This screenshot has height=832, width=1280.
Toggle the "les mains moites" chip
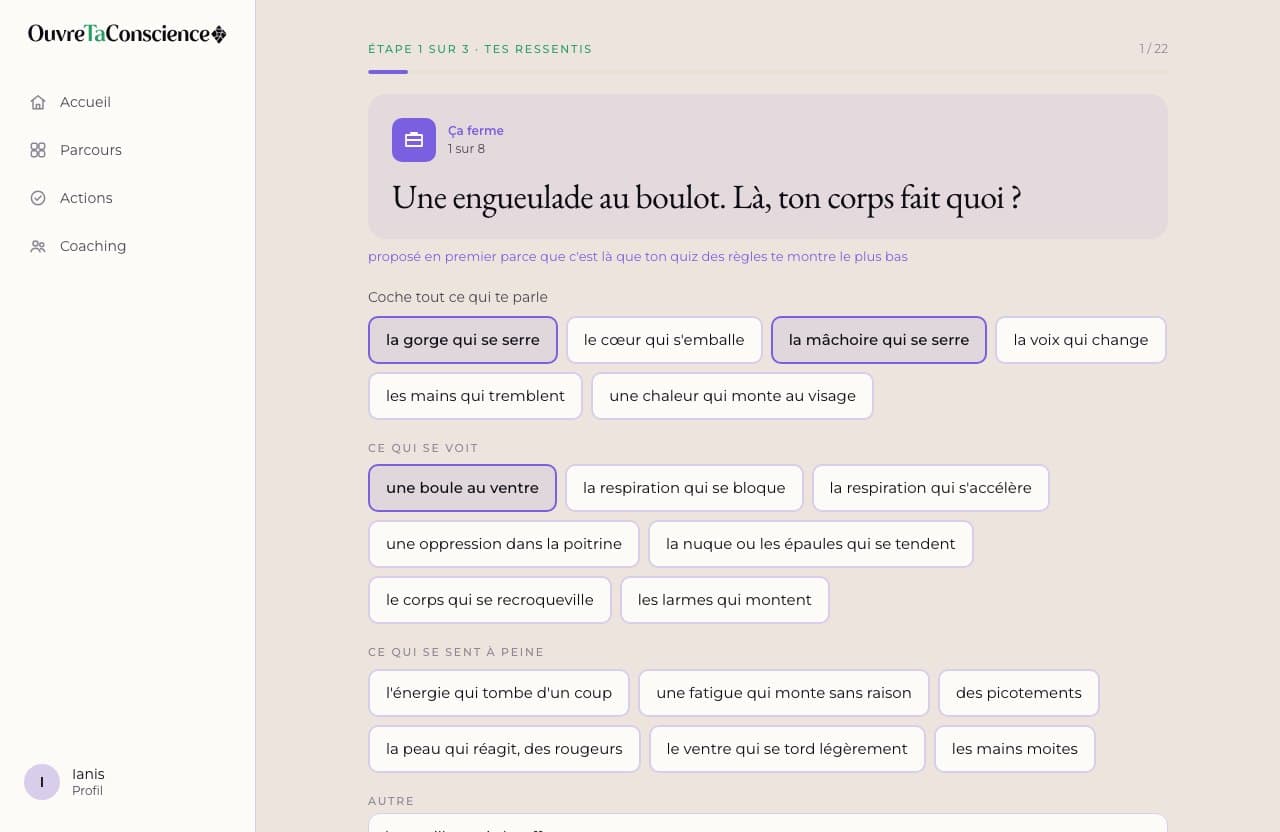[x=1015, y=749]
